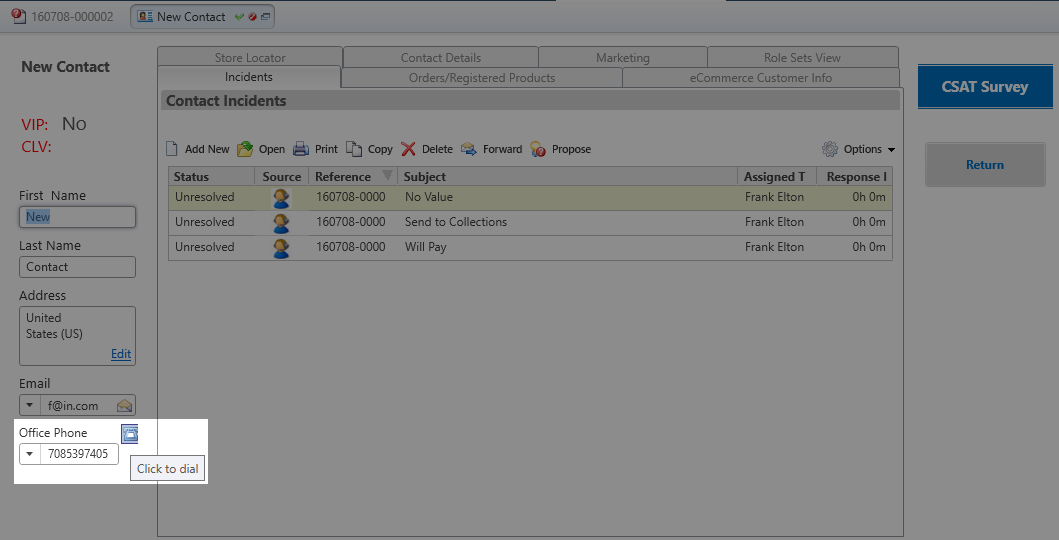
Task: Click the Edit link in Address box
Action: [x=120, y=354]
